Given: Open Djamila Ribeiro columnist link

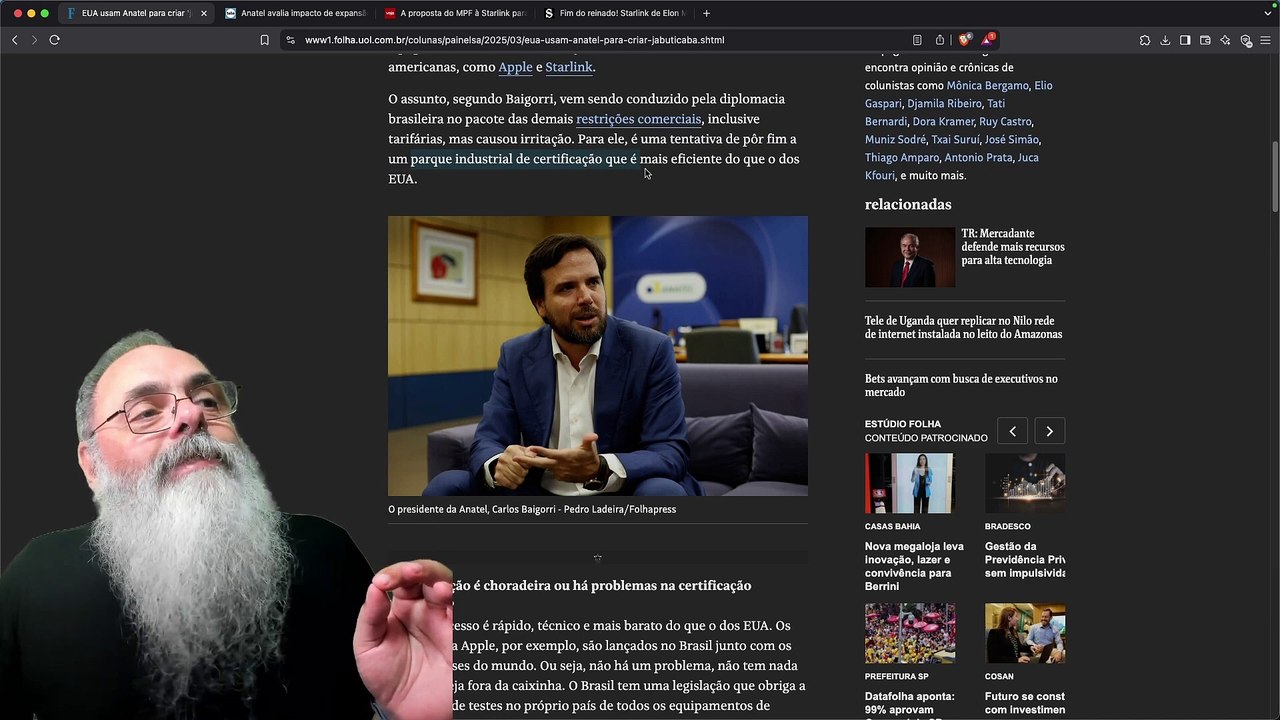Looking at the screenshot, I should (944, 104).
